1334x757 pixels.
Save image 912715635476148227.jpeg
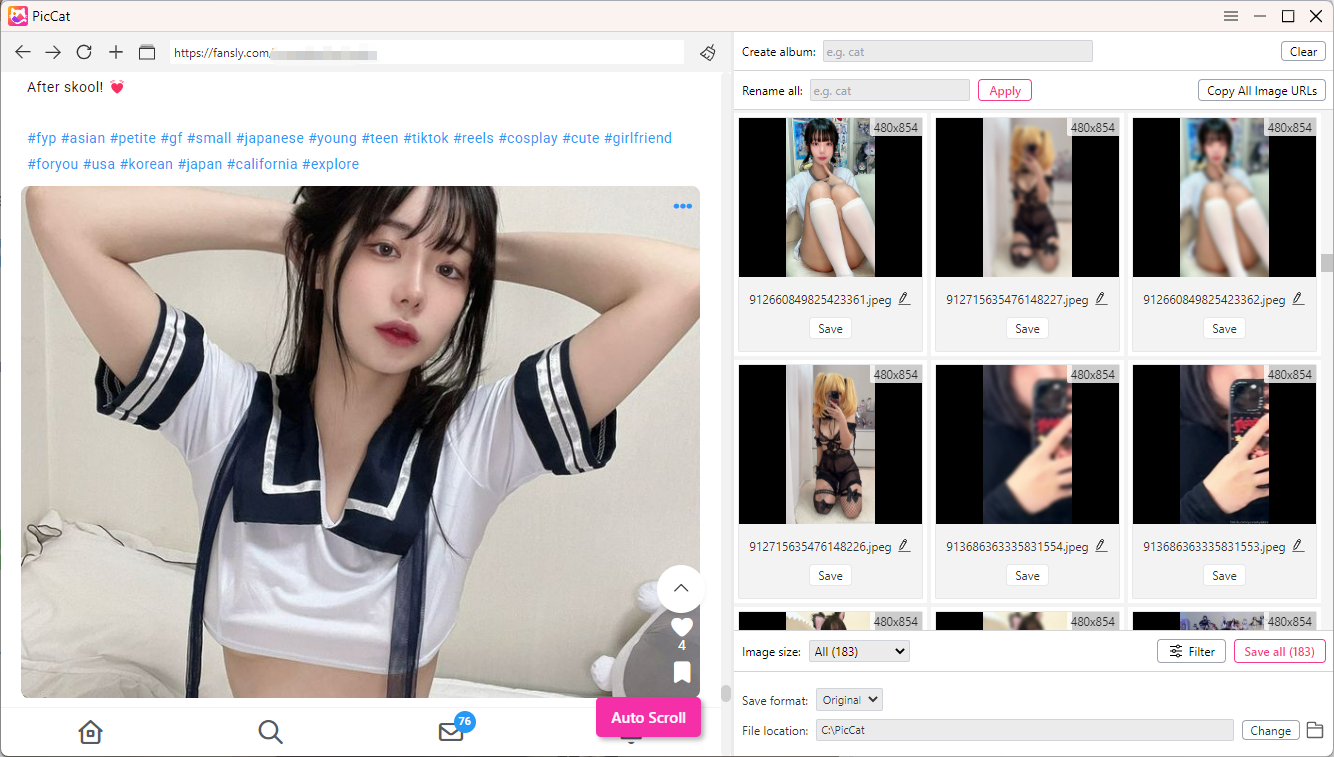click(x=1027, y=328)
